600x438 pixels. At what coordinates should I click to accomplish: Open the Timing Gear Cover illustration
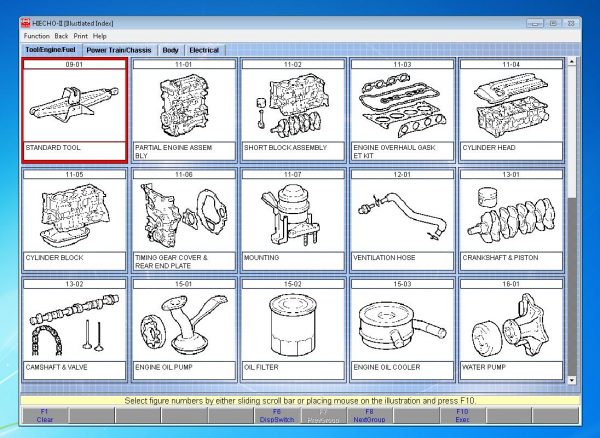click(x=184, y=215)
